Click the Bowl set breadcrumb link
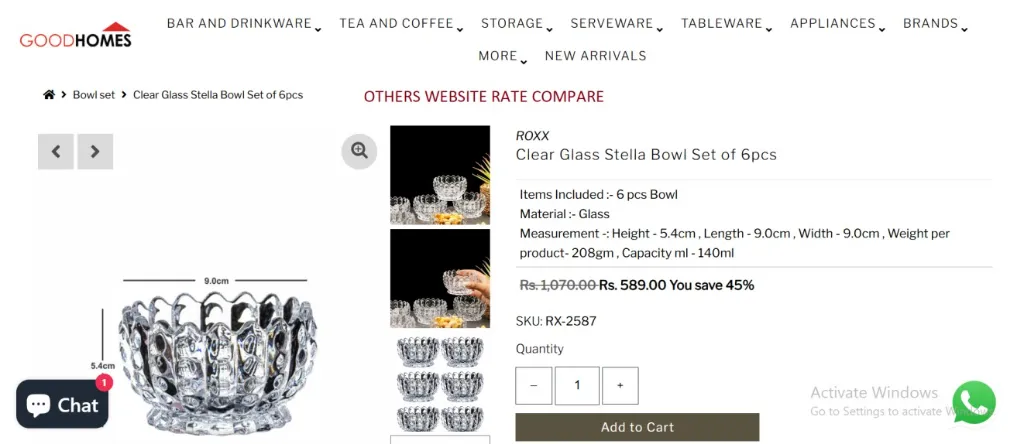The image size is (1024, 444). coord(94,95)
